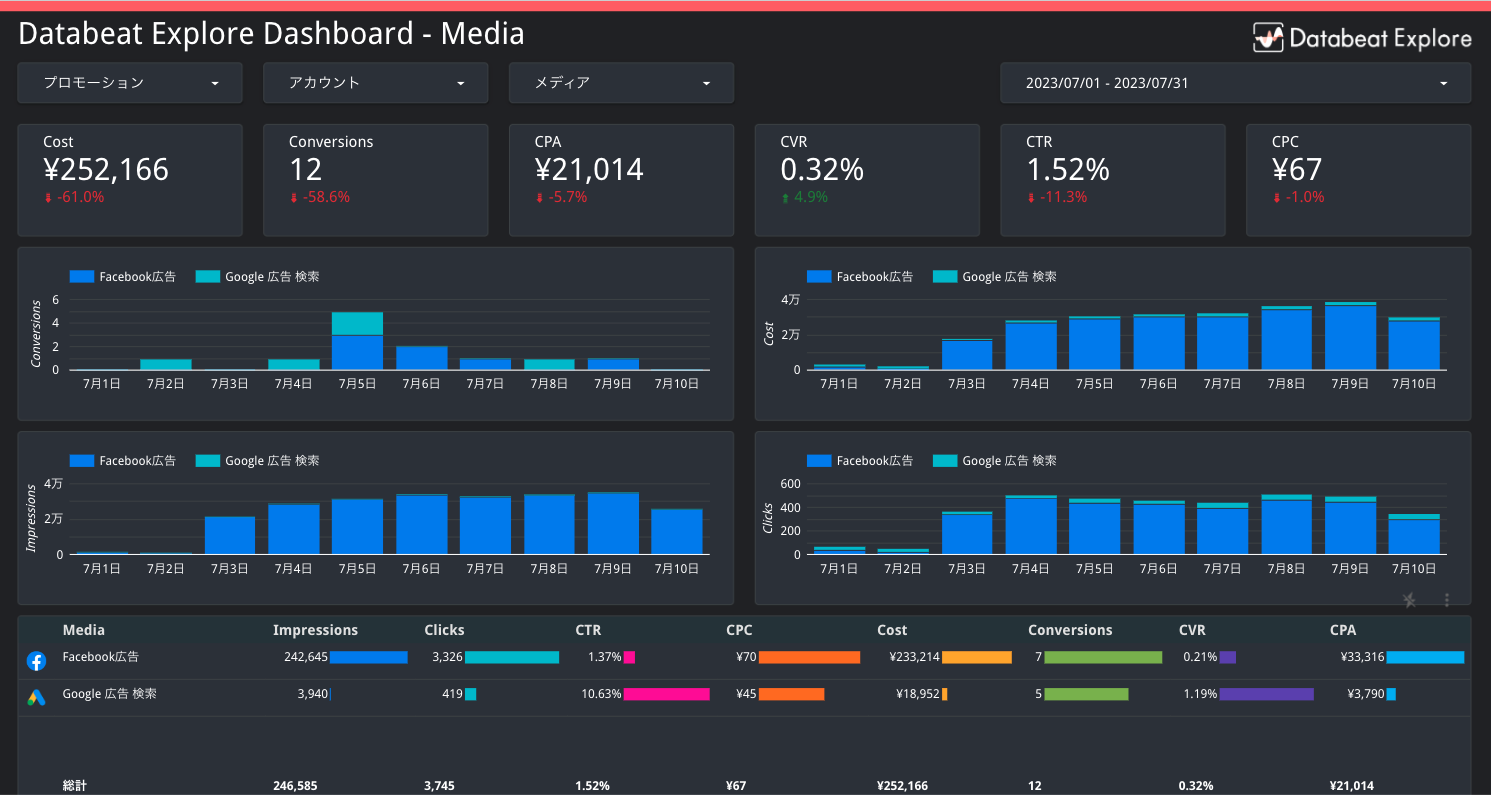The image size is (1491, 795).
Task: Click the red down arrow under CTR
Action: tap(1031, 198)
